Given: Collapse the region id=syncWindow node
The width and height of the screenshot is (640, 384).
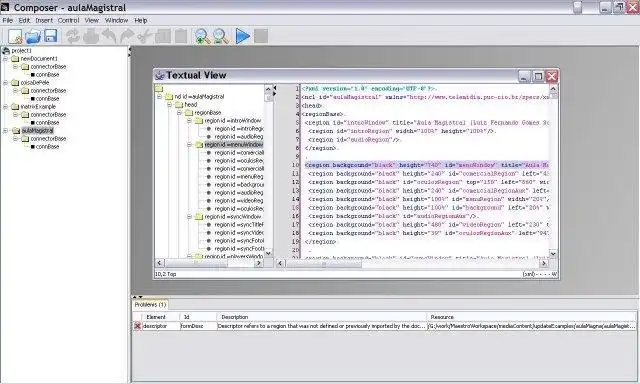Looking at the screenshot, I should (x=189, y=217).
